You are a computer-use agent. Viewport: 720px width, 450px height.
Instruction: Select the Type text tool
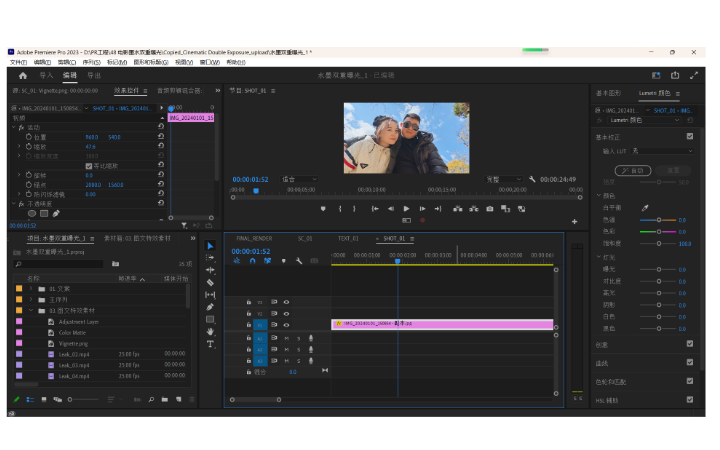(x=210, y=344)
